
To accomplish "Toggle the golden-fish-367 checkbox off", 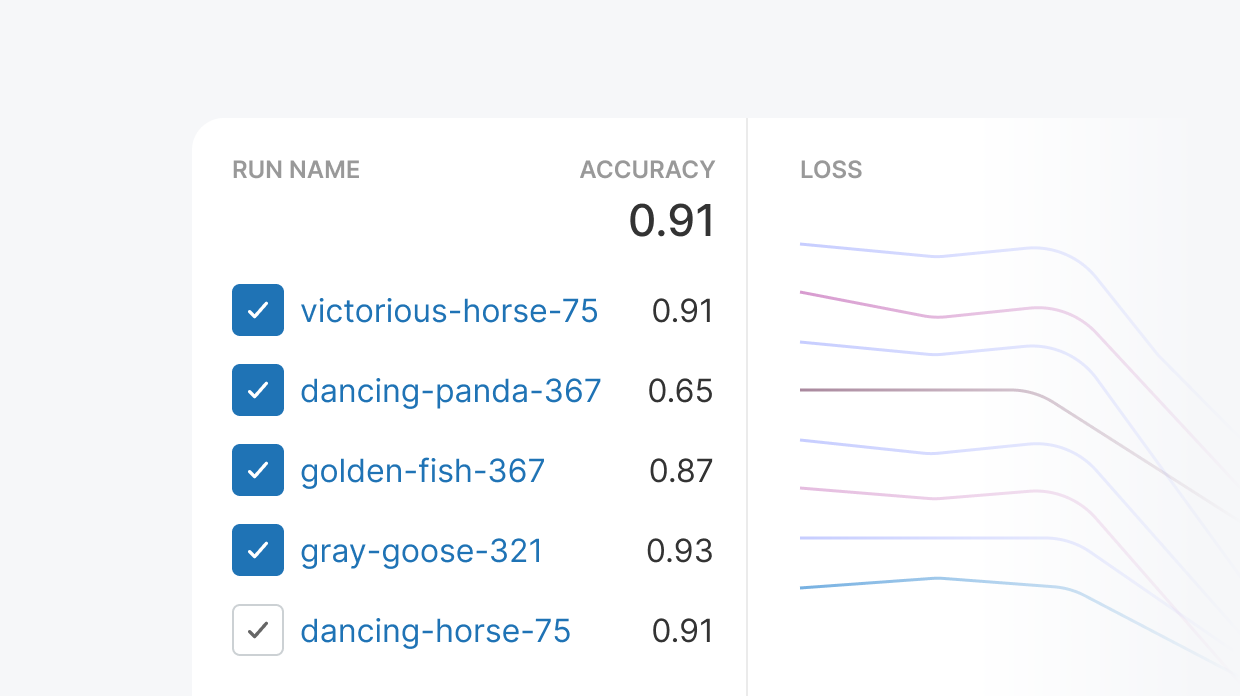I will click(258, 470).
